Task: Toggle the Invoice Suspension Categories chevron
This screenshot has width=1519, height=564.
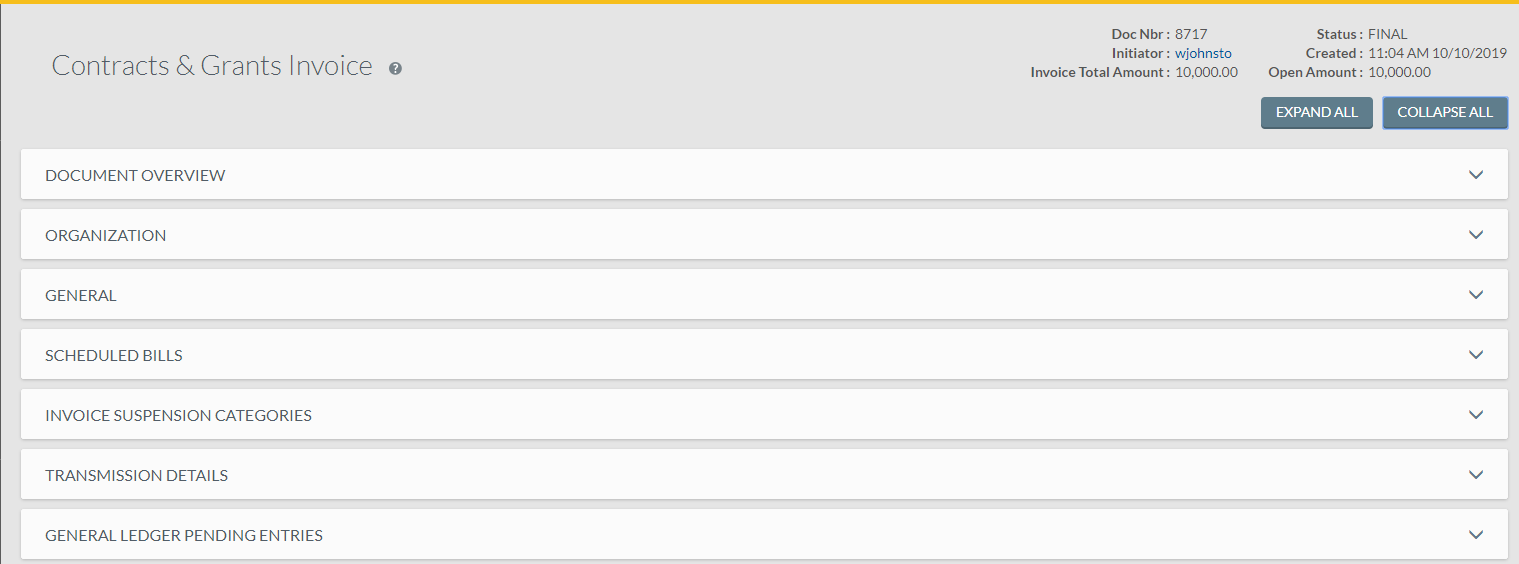Action: (x=1476, y=415)
